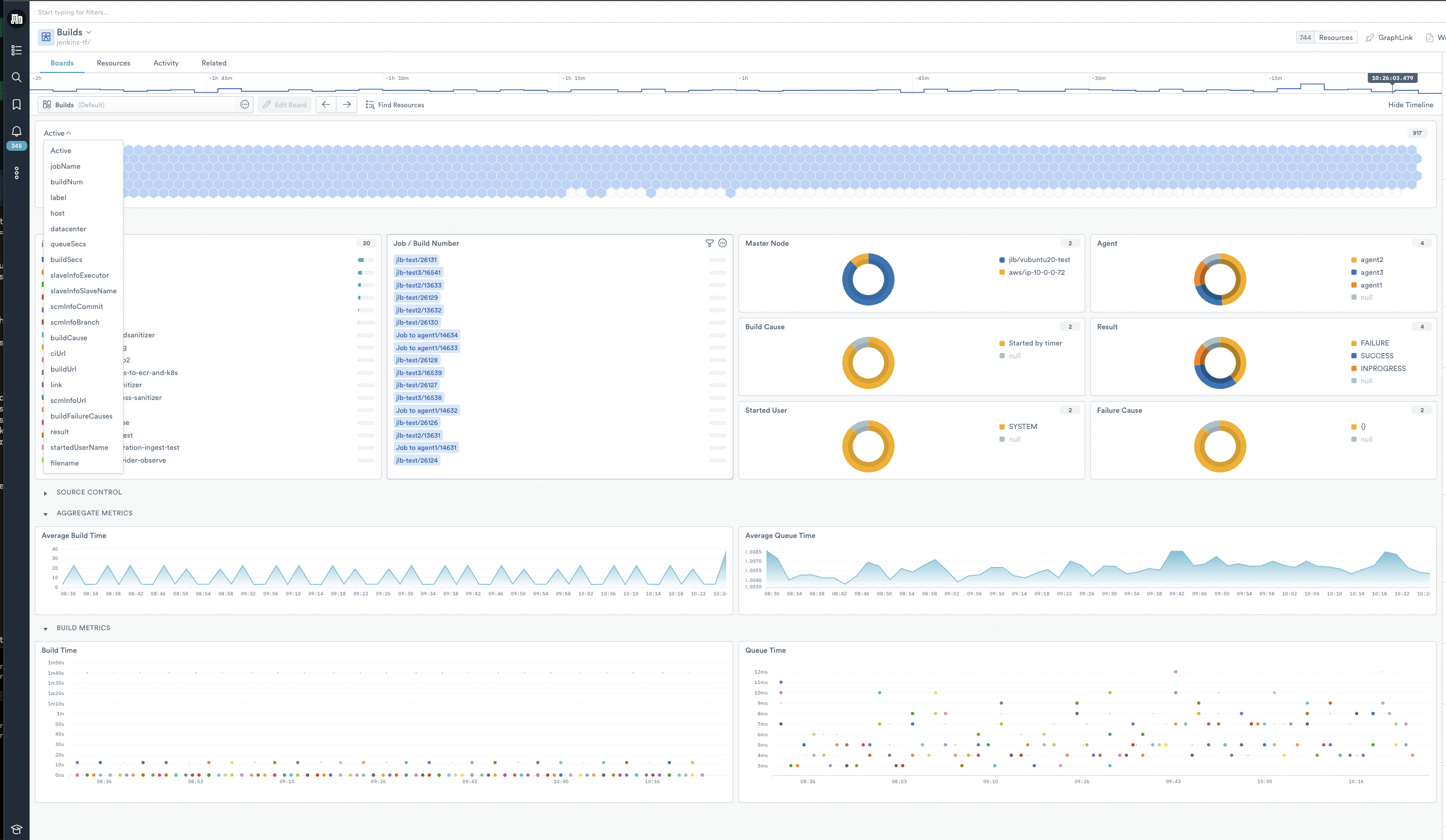Collapse the Active grouping dropdown
The image size is (1446, 840).
coord(57,133)
